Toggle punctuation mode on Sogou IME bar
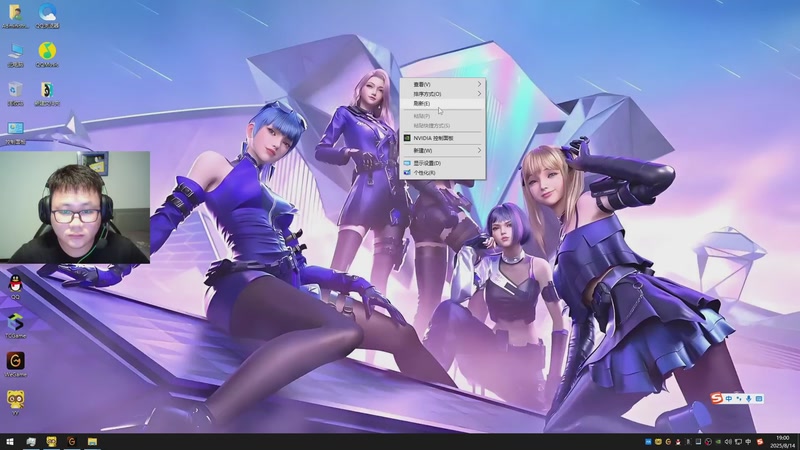 click(739, 398)
